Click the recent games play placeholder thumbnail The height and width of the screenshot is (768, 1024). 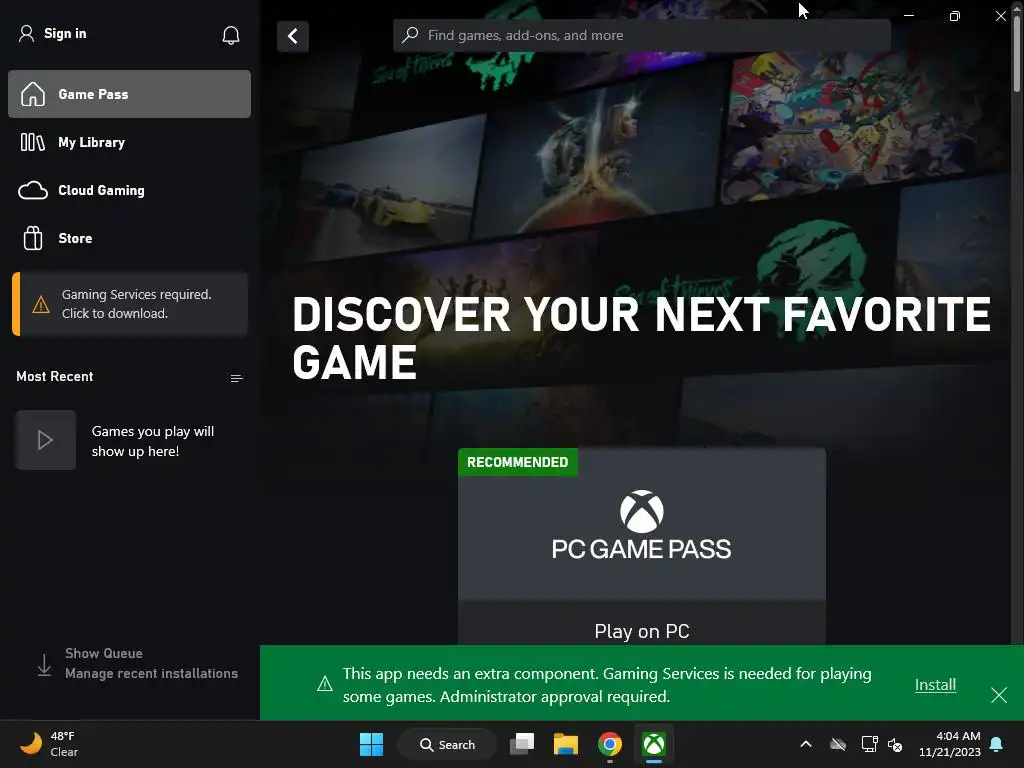[46, 440]
